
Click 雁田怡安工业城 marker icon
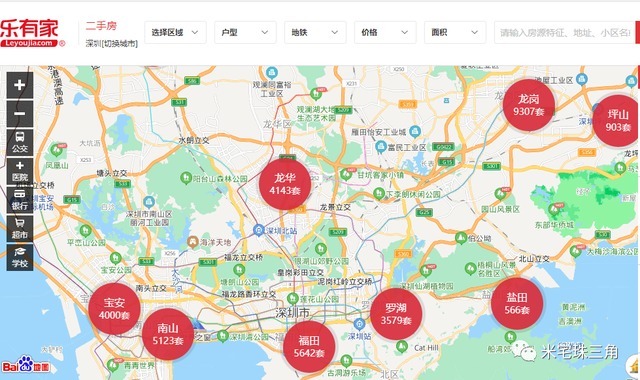click(x=415, y=131)
